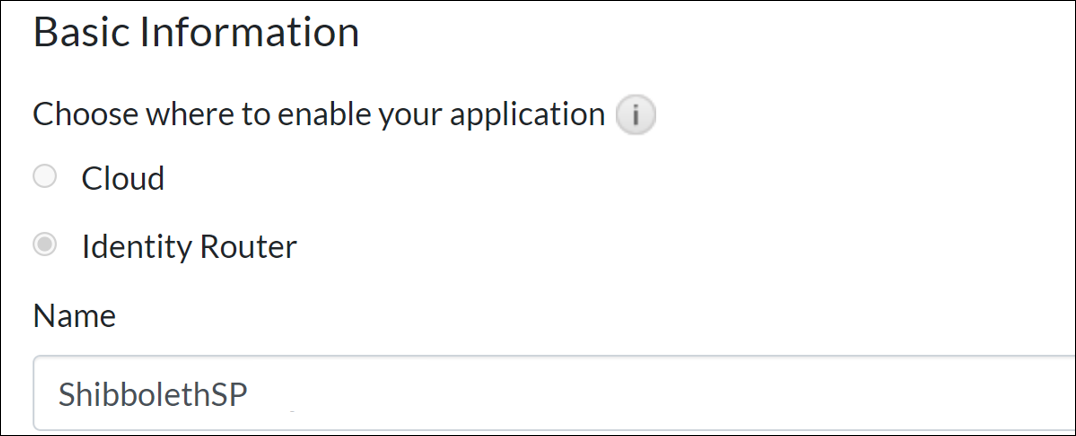Click empty space at right of Name field
The height and width of the screenshot is (436, 1076).
(x=900, y=394)
